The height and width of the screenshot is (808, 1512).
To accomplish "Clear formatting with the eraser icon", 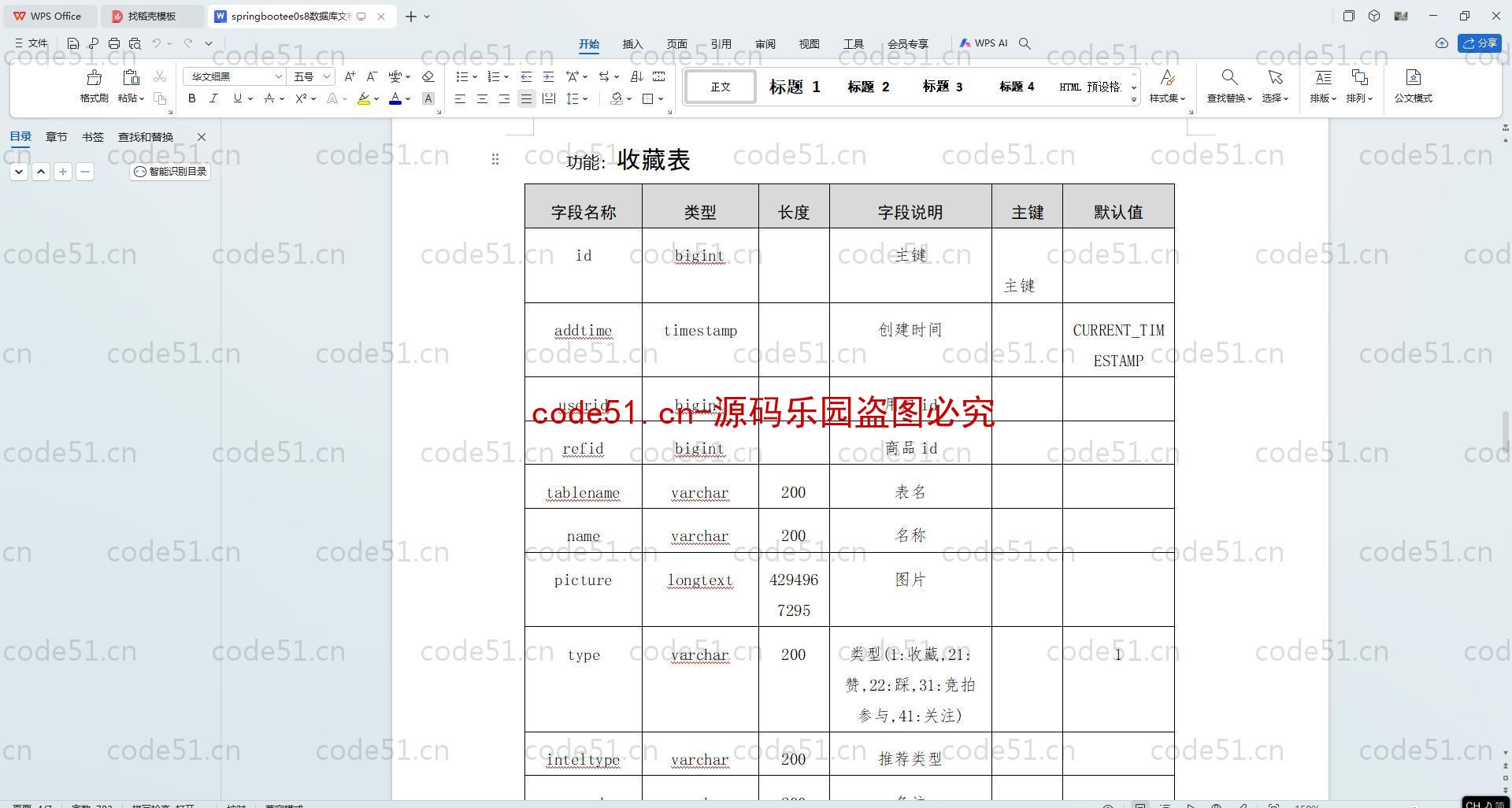I will (x=428, y=76).
